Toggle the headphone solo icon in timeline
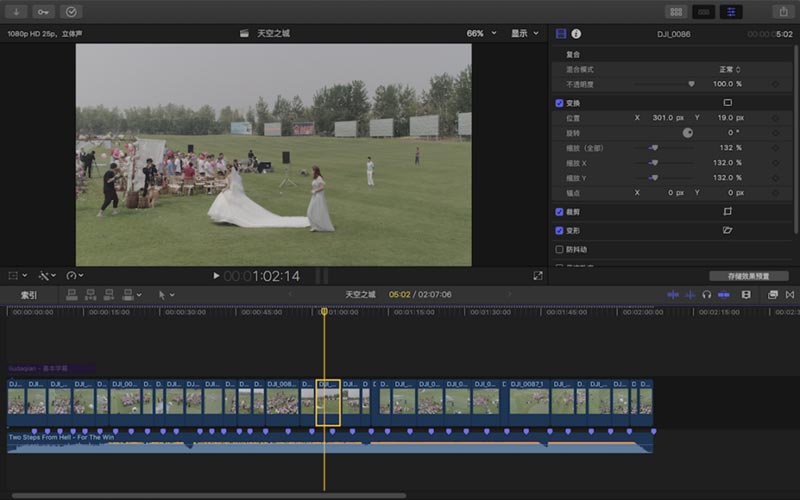 click(x=706, y=295)
